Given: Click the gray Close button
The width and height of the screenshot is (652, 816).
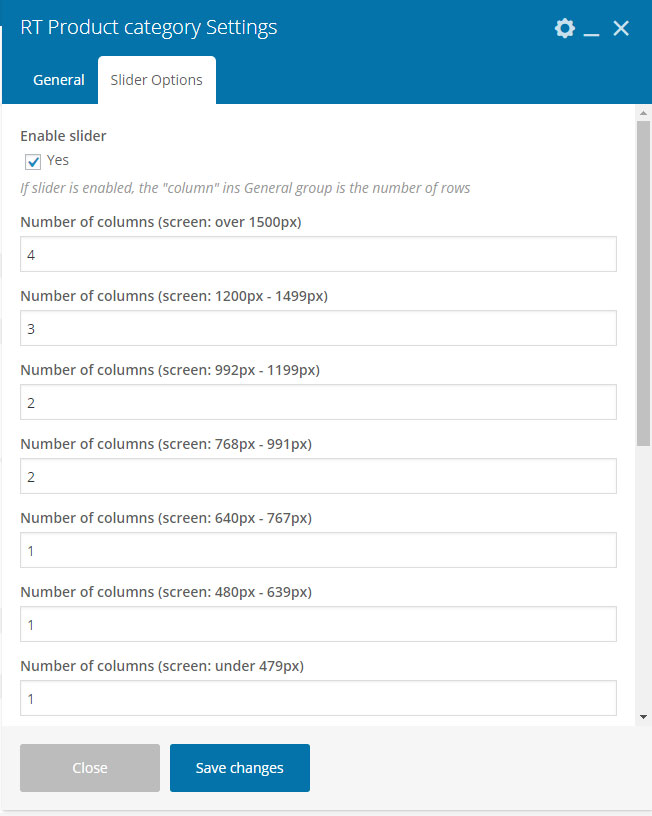Looking at the screenshot, I should (90, 768).
